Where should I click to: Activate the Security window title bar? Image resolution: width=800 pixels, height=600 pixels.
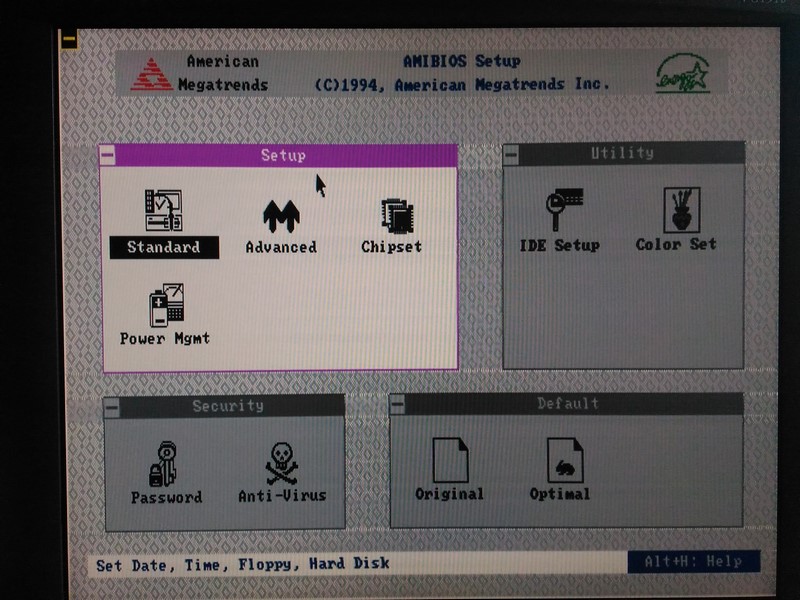point(230,406)
